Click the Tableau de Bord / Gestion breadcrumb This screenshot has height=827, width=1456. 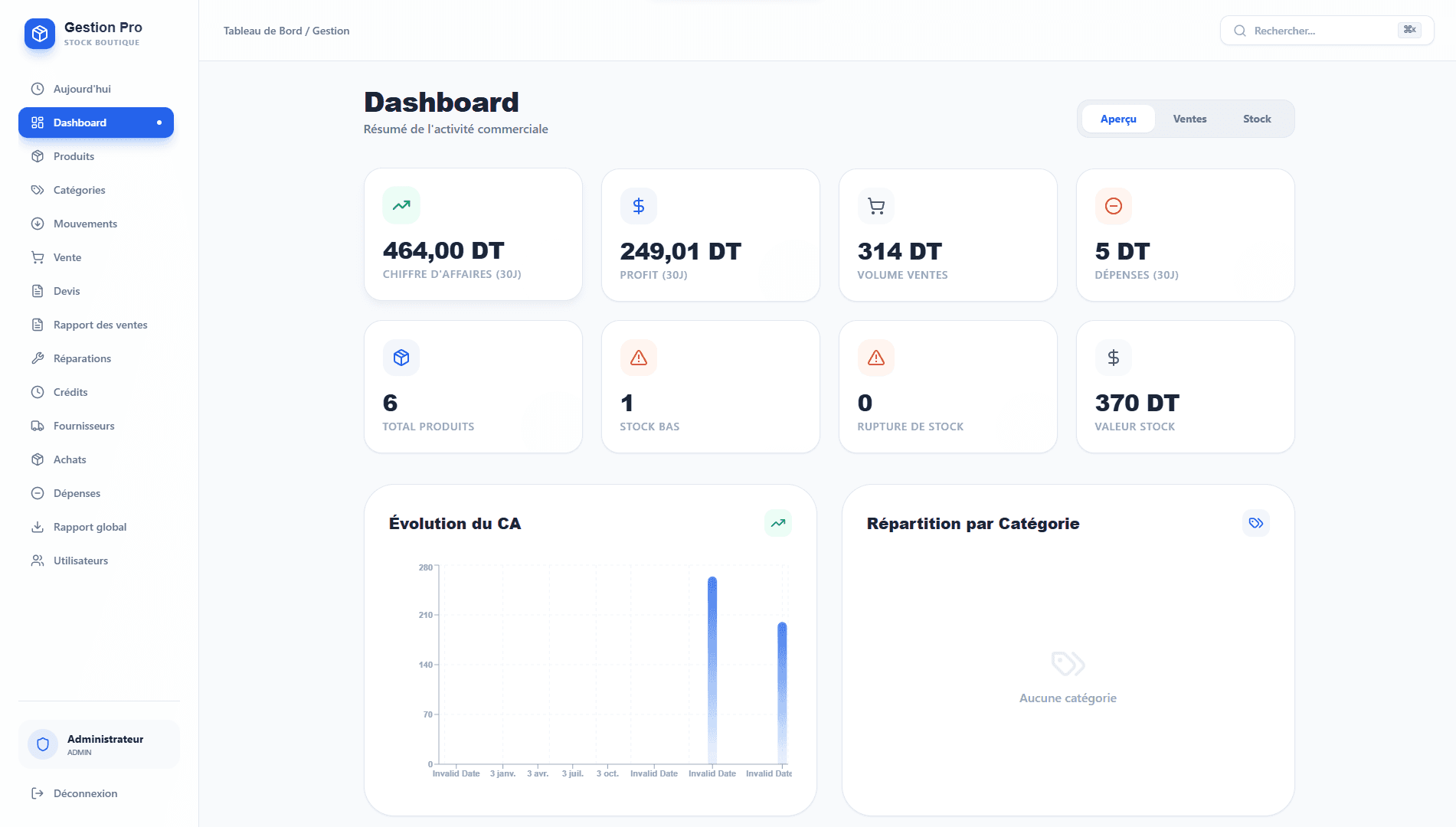286,31
